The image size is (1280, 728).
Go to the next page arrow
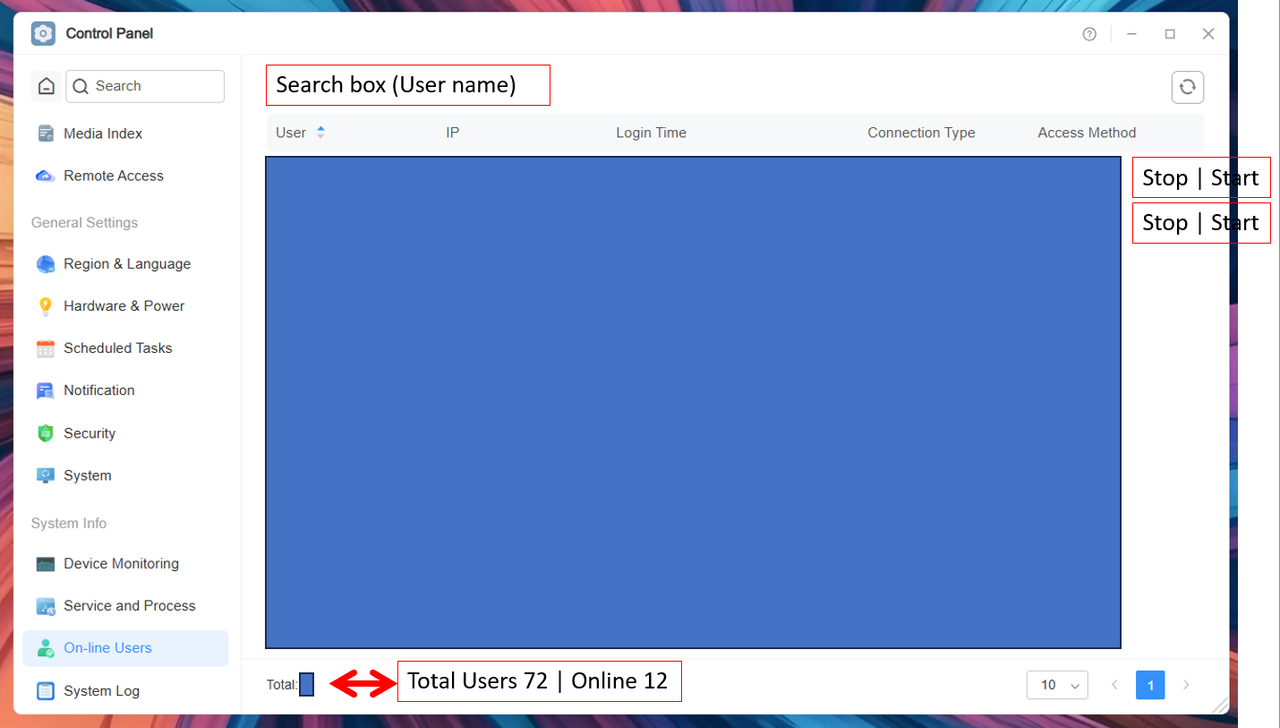click(x=1186, y=685)
